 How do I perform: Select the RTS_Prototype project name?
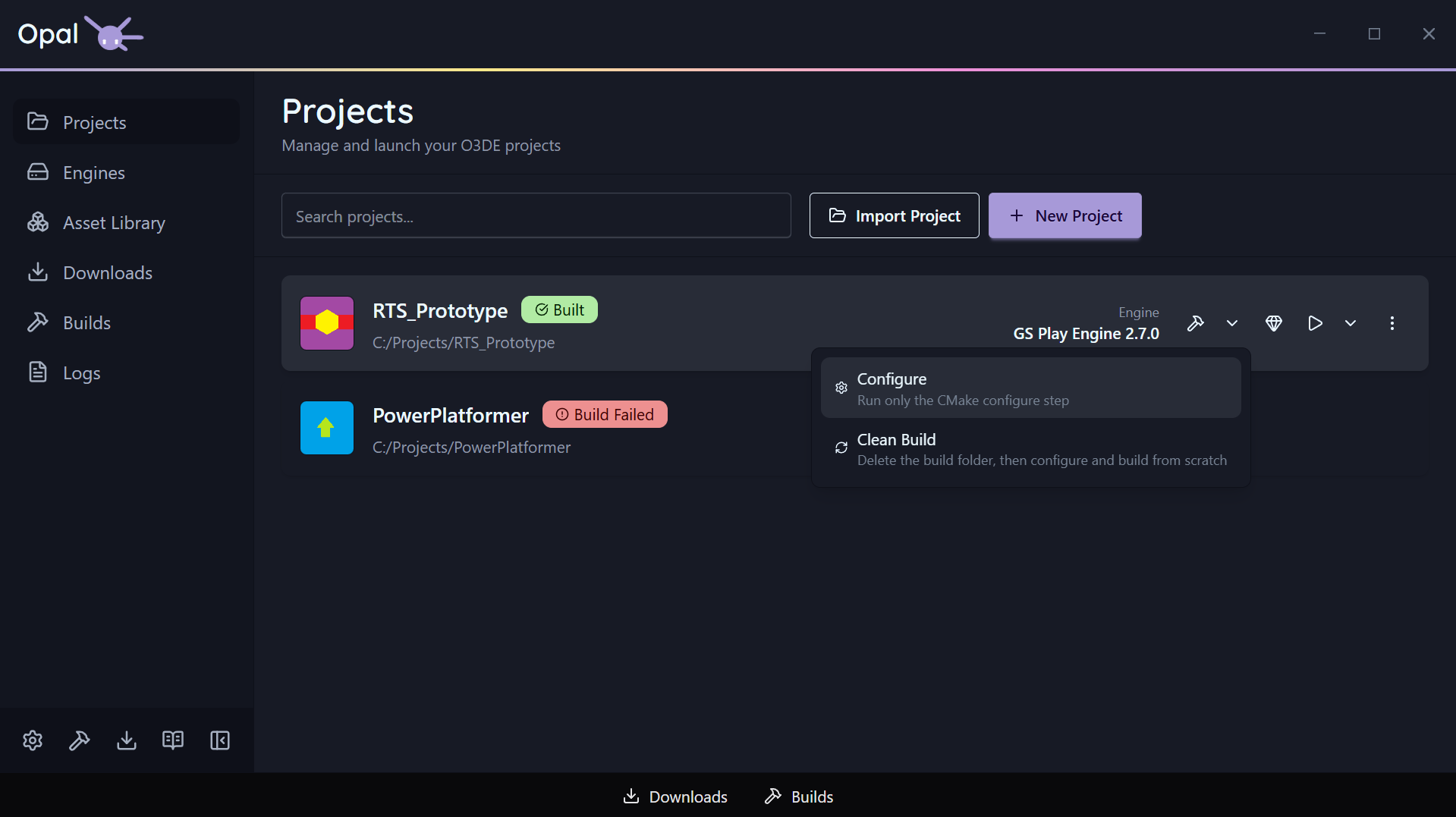click(440, 311)
